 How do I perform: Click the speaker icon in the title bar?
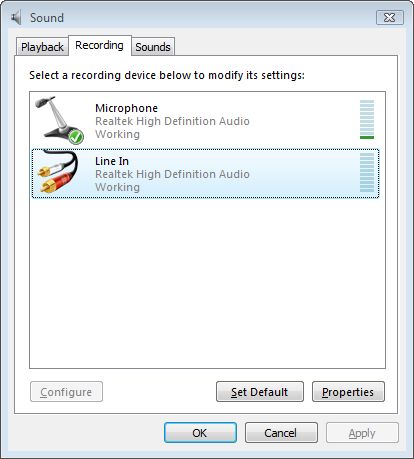16,17
